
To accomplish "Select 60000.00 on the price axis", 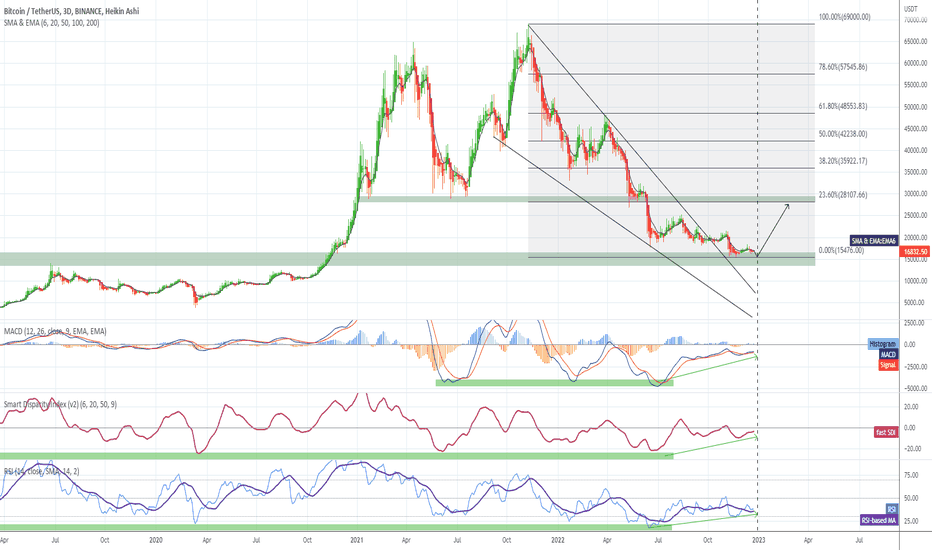I will point(915,64).
